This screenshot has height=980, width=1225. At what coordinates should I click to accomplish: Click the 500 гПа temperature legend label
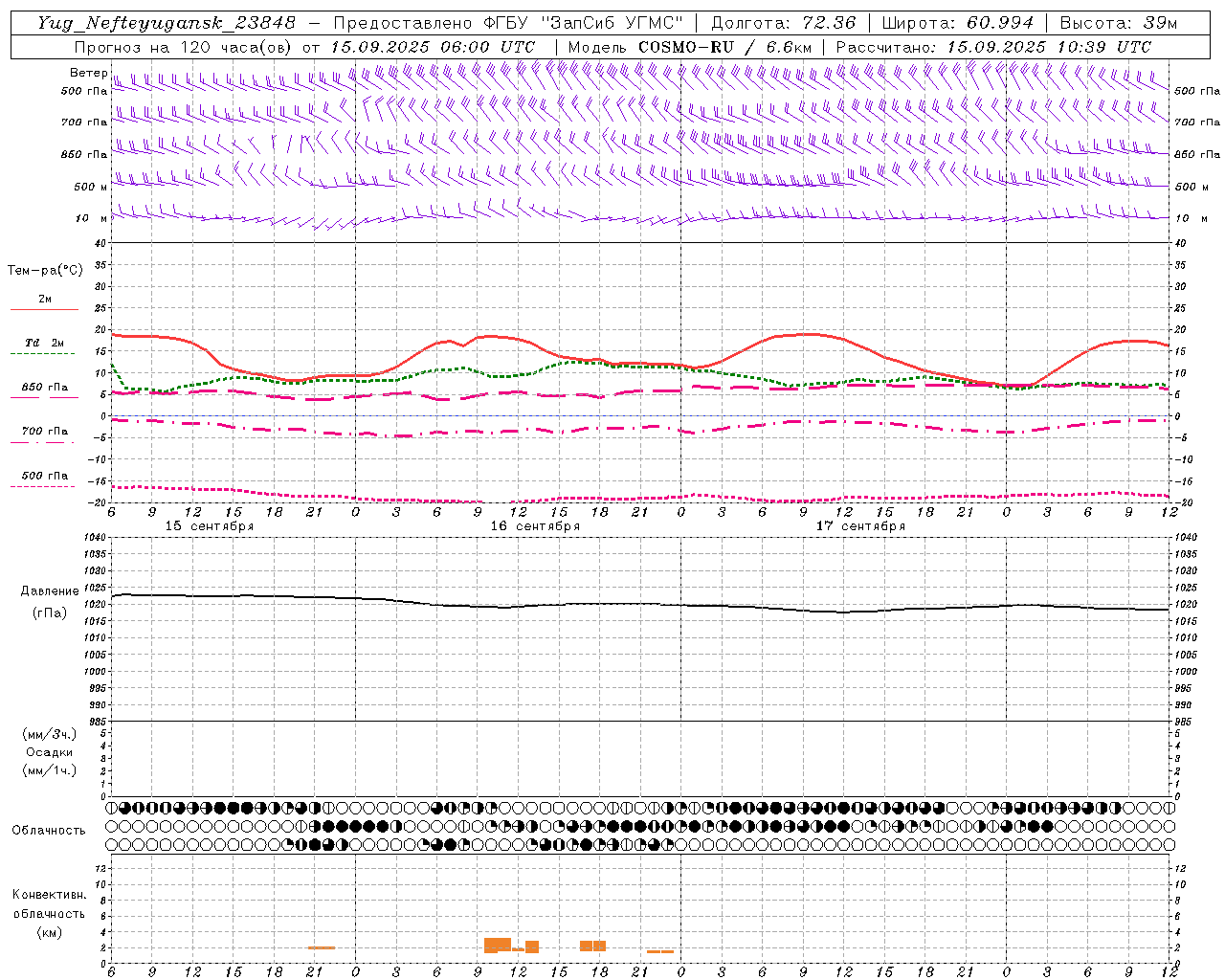tap(45, 476)
